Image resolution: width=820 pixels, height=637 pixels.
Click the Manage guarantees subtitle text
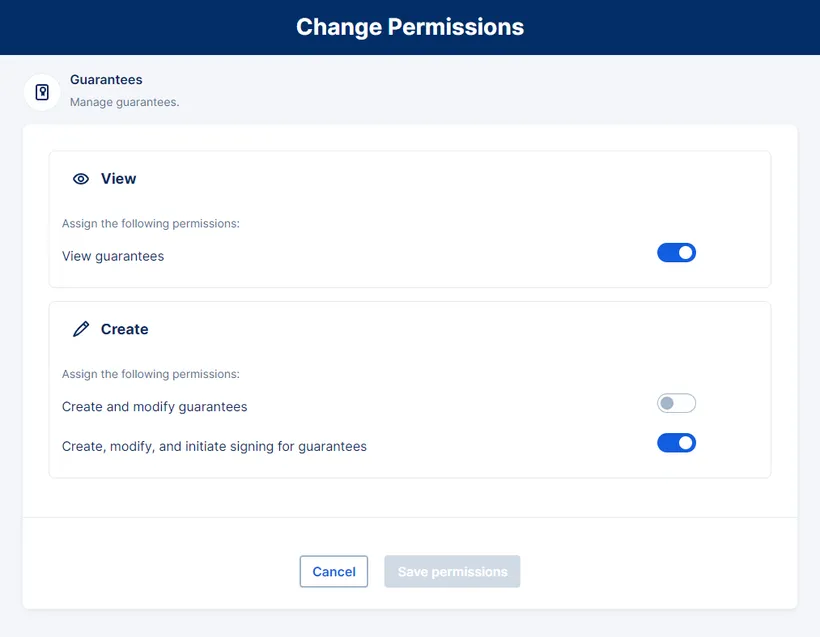(124, 102)
